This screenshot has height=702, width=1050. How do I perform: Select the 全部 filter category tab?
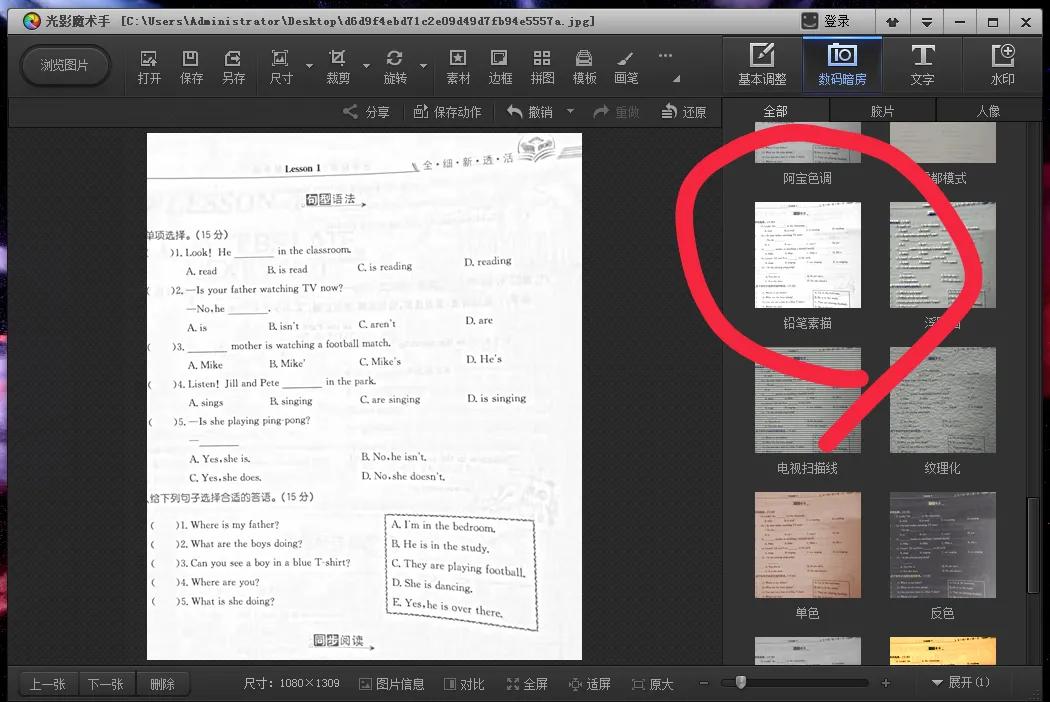[x=775, y=111]
